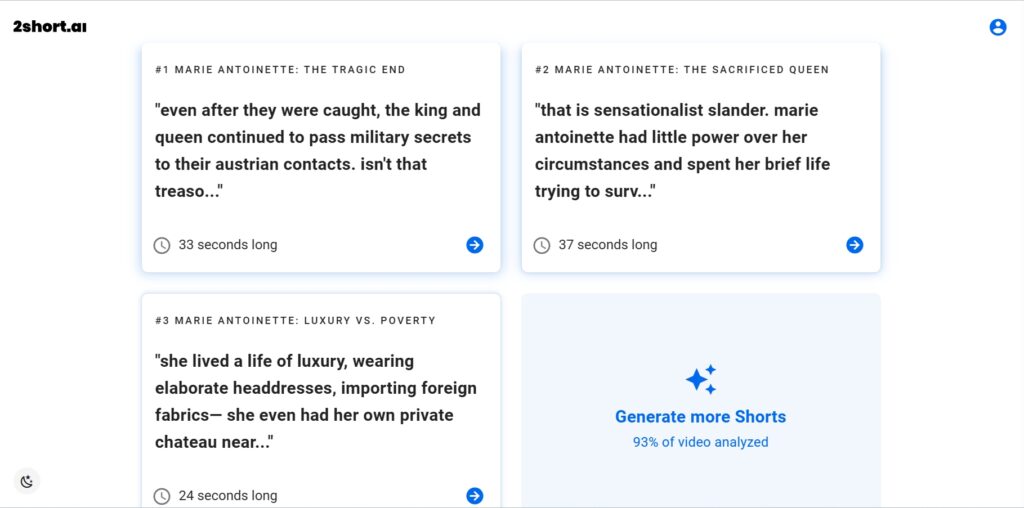This screenshot has width=1024, height=508.
Task: Select The Sacrificed Queen card title
Action: pyautogui.click(x=682, y=70)
